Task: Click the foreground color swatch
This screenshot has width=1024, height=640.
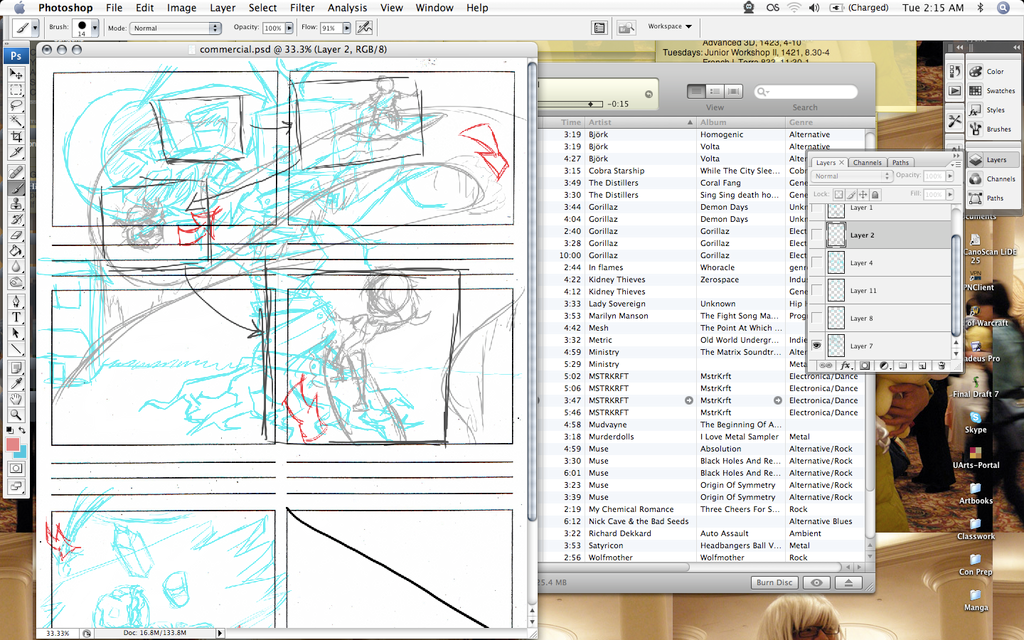Action: (13, 445)
